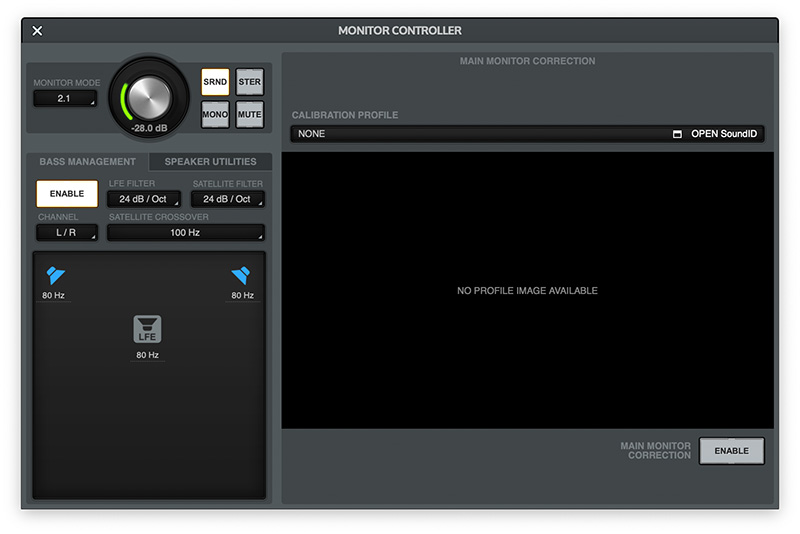The height and width of the screenshot is (534, 800).
Task: Toggle the MONO monitoring button
Action: pos(215,114)
